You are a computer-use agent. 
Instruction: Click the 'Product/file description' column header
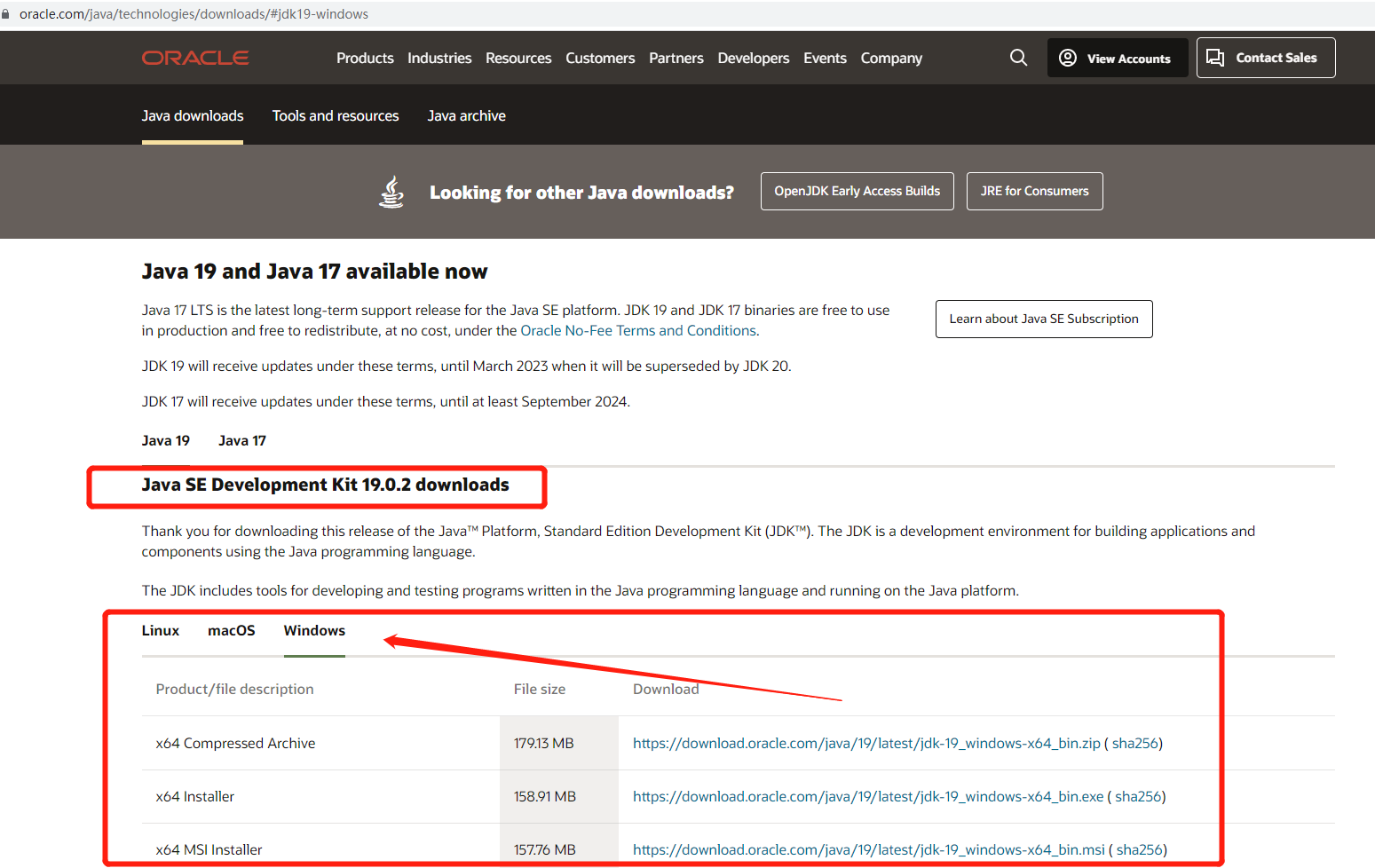click(x=234, y=689)
